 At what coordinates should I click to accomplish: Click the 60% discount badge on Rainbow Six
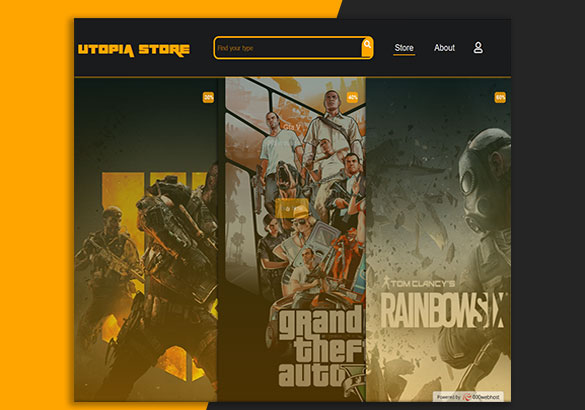tap(500, 98)
